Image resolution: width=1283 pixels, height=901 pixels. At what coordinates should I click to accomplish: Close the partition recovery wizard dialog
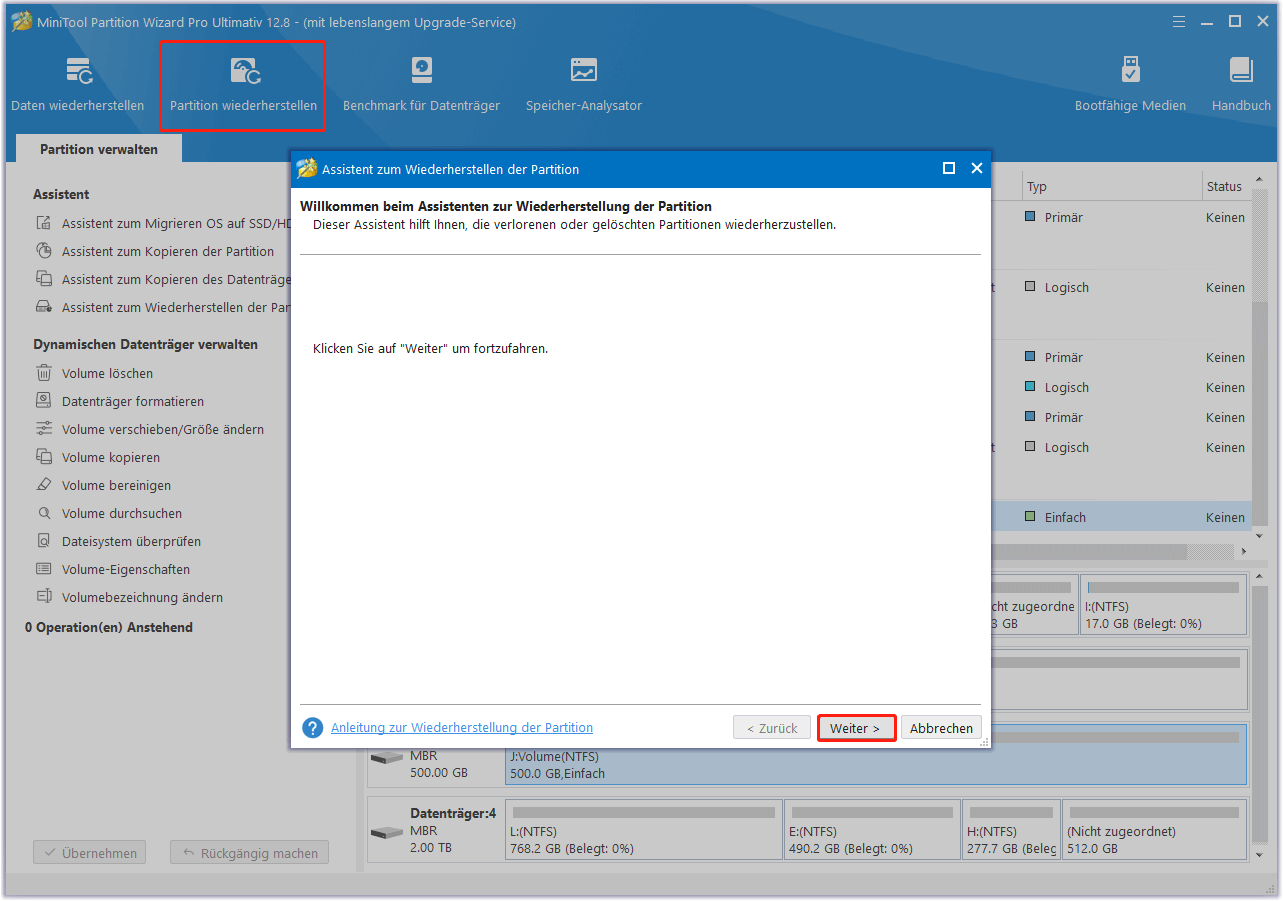(977, 169)
